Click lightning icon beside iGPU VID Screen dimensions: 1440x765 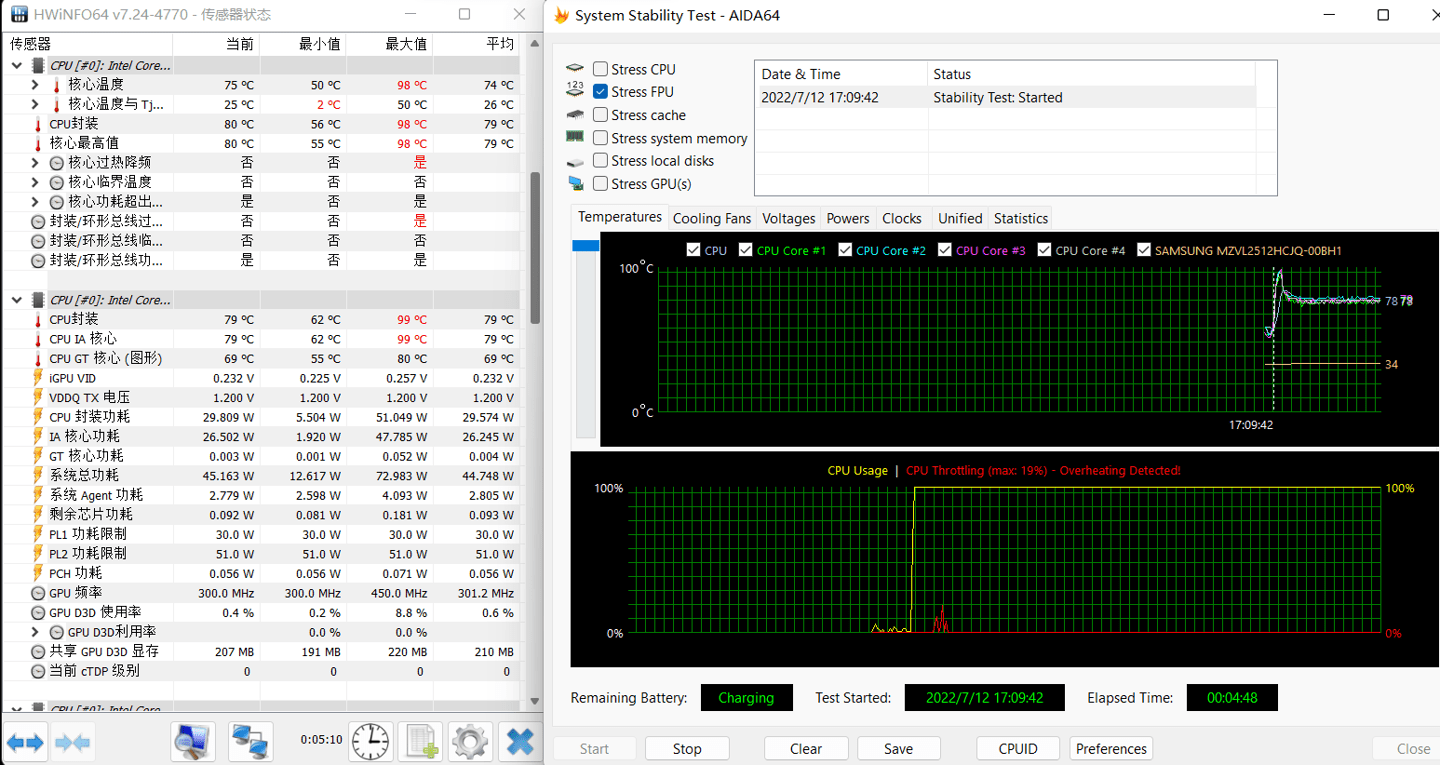38,378
